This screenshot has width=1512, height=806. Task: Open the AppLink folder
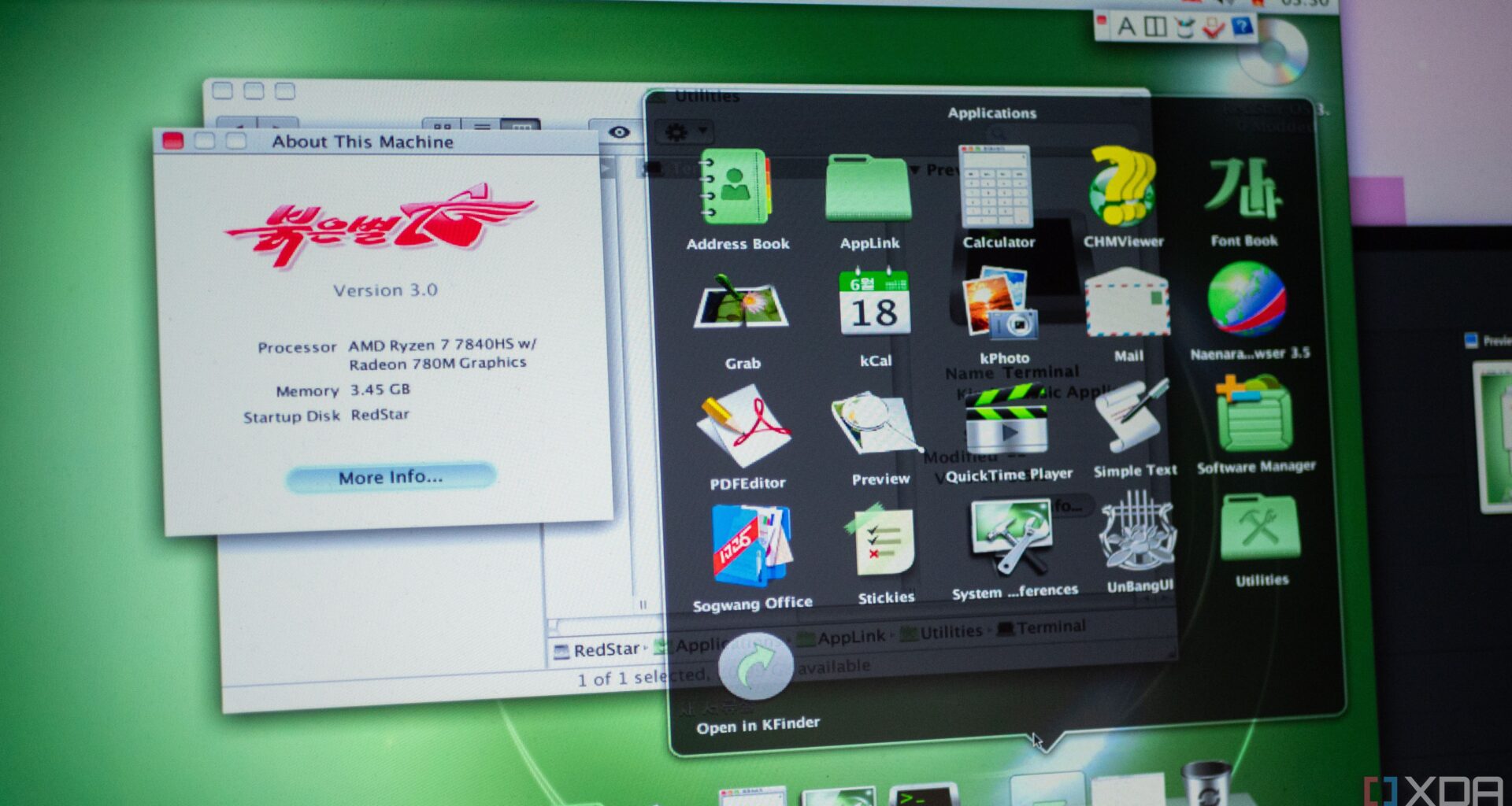click(x=868, y=189)
